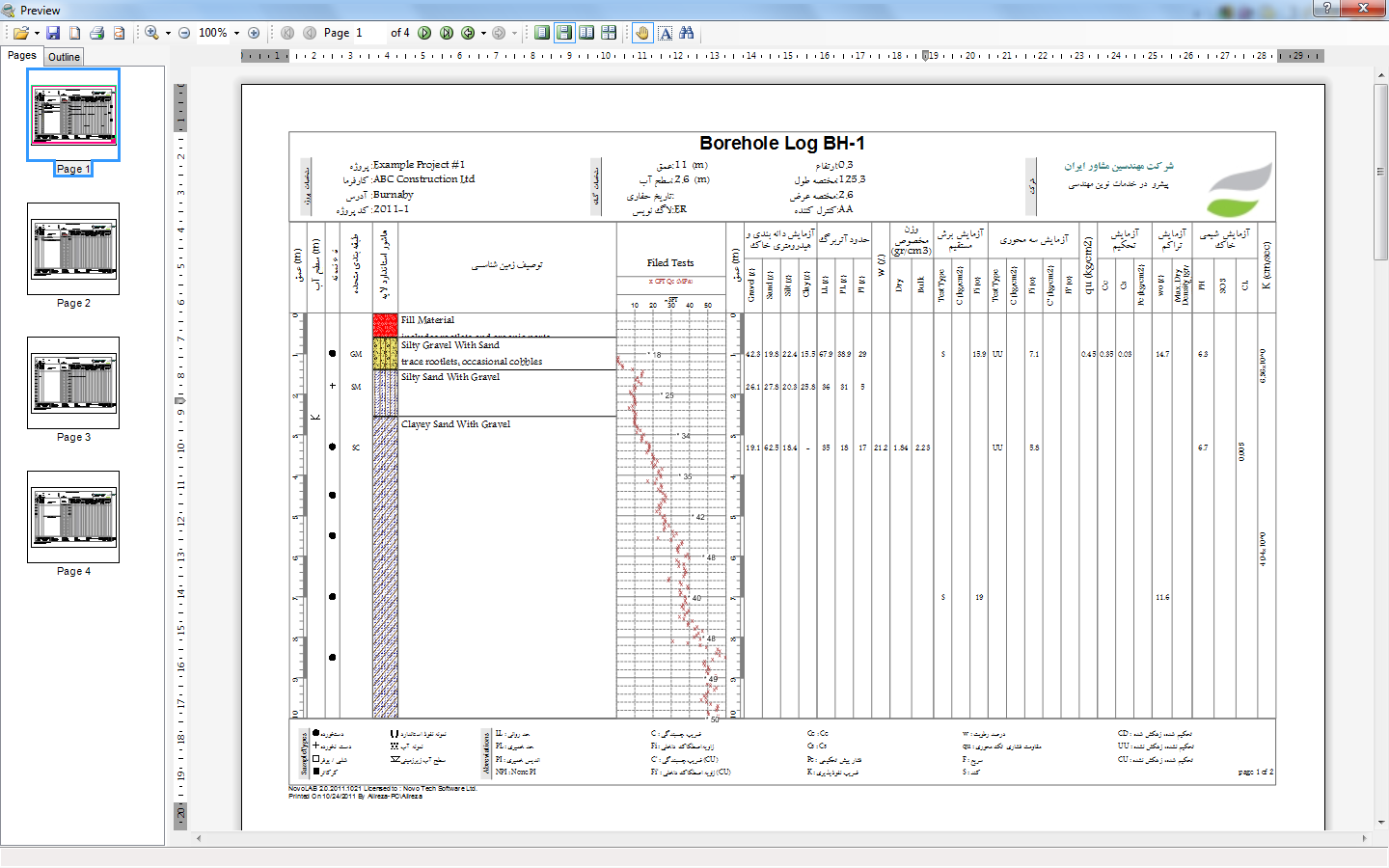This screenshot has height=868, width=1389.
Task: Switch to the Outline tab
Action: pos(64,57)
